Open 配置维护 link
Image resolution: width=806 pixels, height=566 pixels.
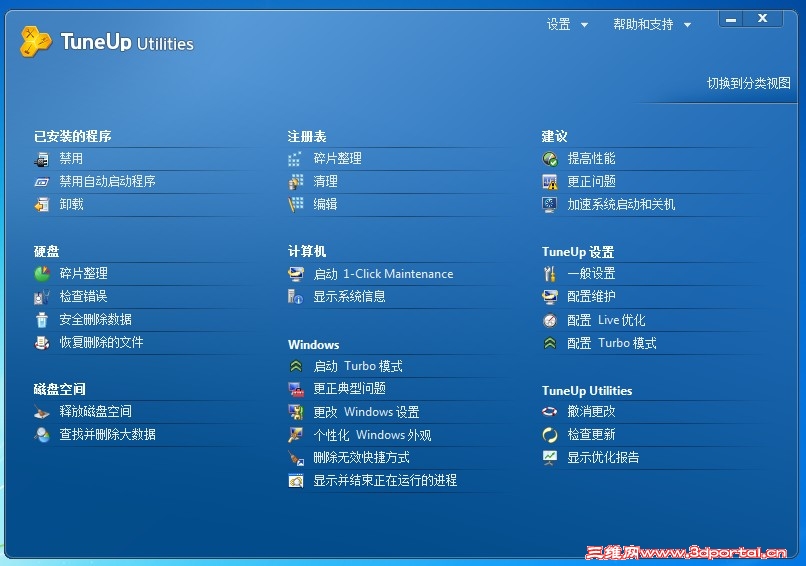coord(591,297)
